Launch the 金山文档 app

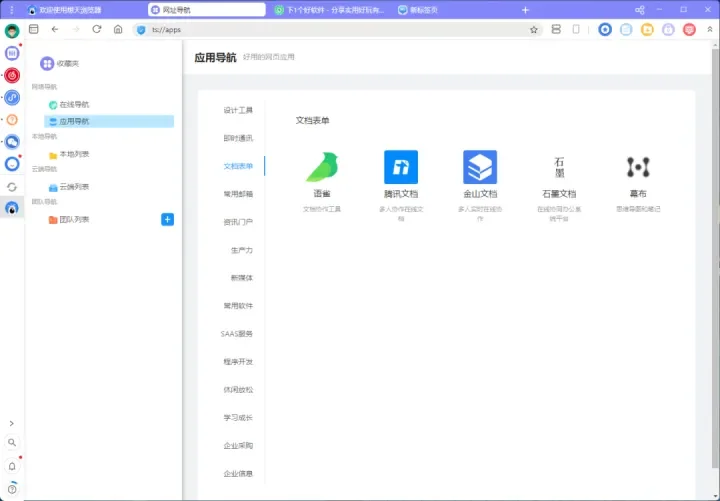point(480,185)
